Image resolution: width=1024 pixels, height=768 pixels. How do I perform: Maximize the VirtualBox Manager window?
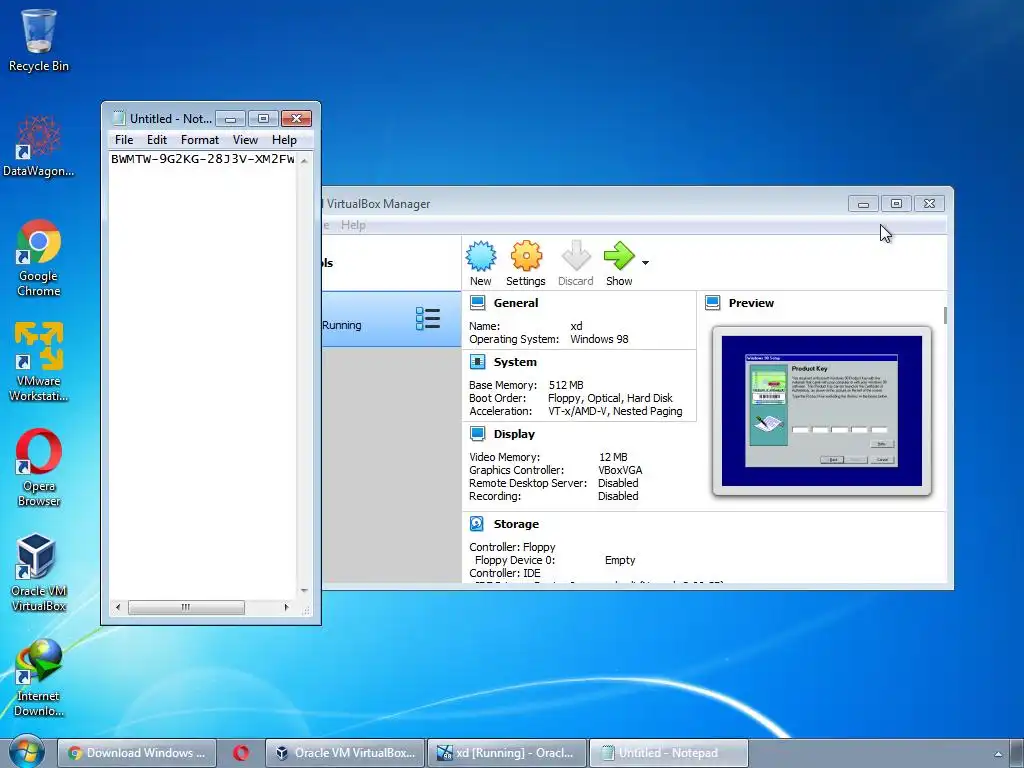point(896,204)
